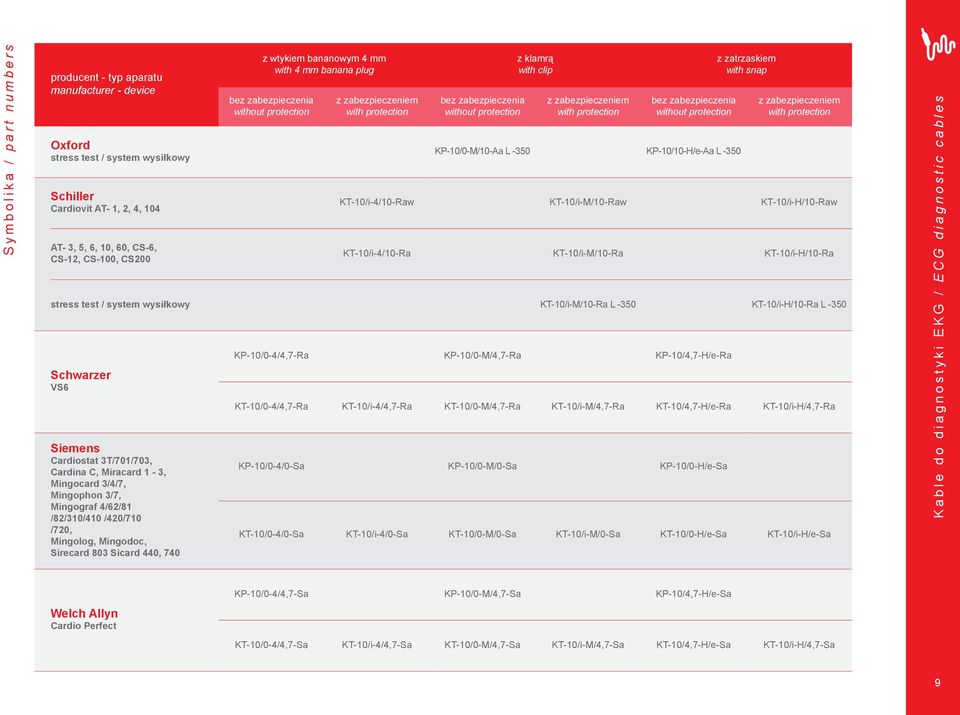
Task: Click part number KT-10/0-4/4,7-Sa
Action: coord(271,645)
